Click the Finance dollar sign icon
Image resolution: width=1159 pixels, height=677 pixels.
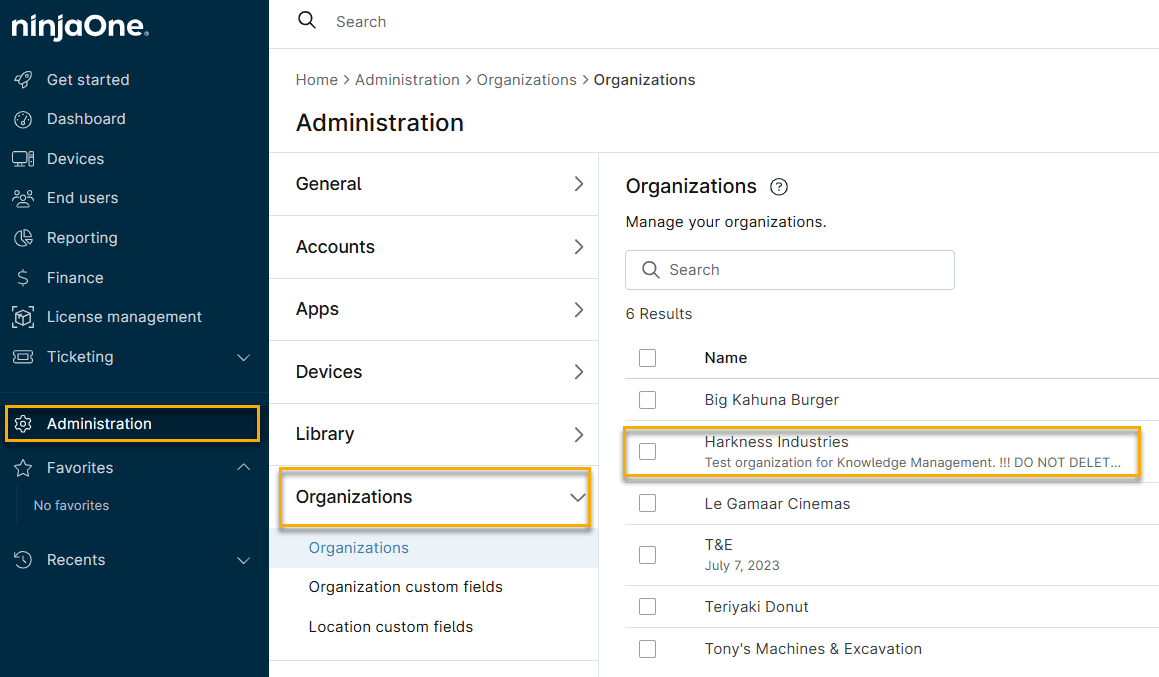tap(23, 278)
